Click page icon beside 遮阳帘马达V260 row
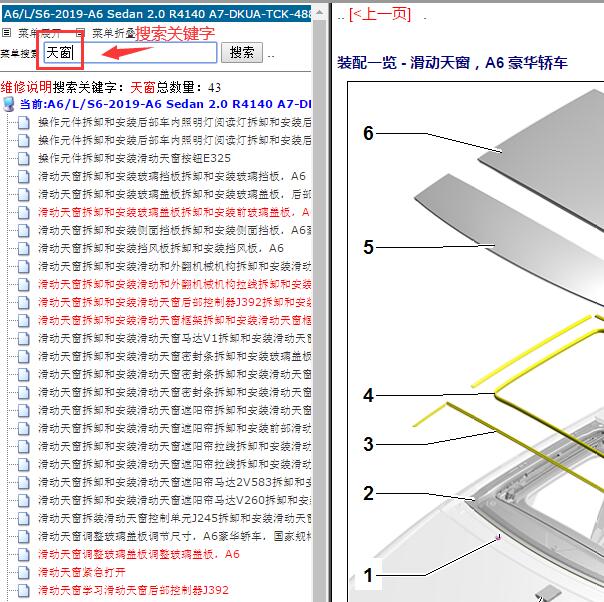Viewport: 604px width, 602px height. point(23,500)
